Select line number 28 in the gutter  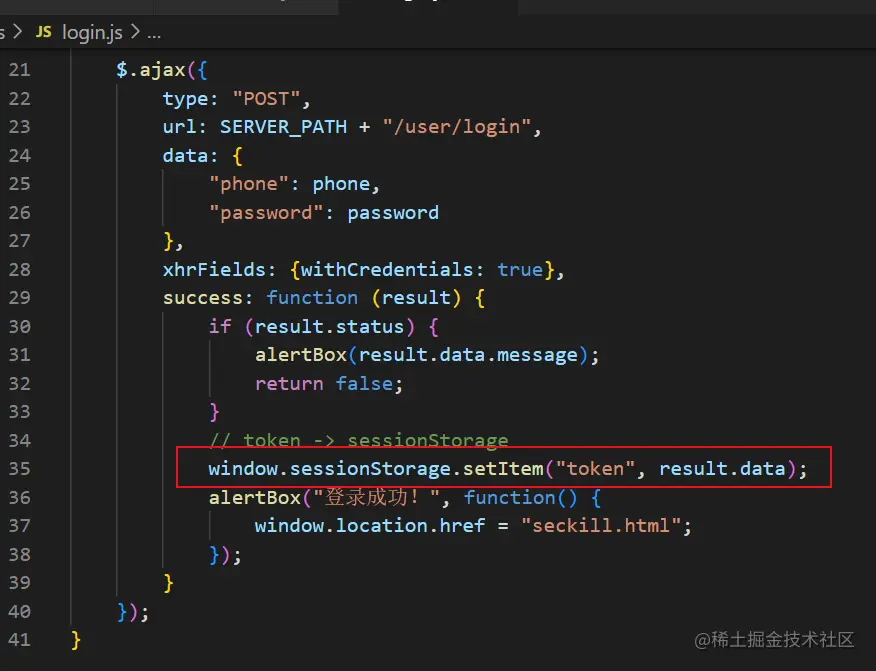coord(20,269)
